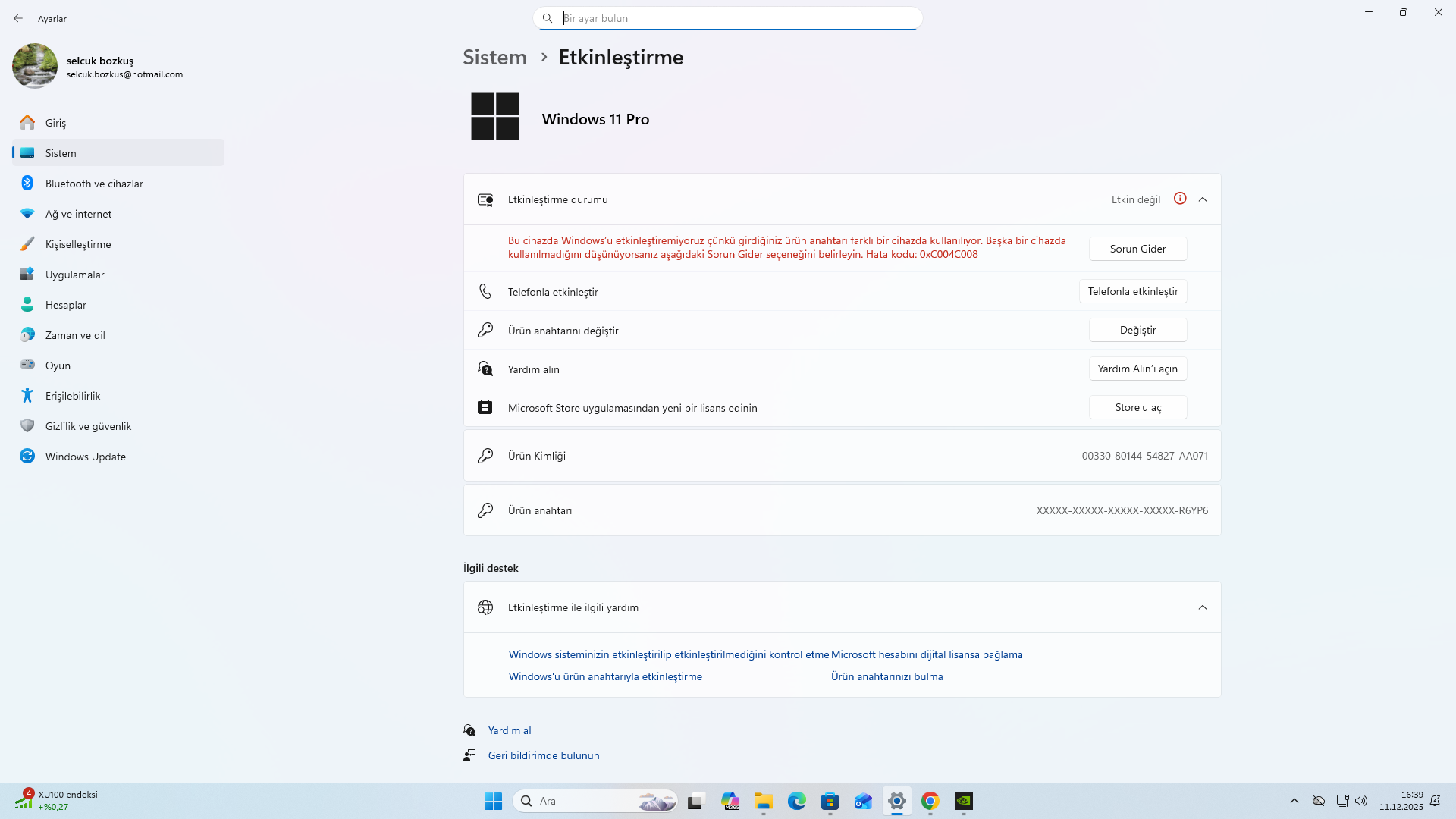
Task: Click the Etkin değil status text
Action: coord(1136,199)
